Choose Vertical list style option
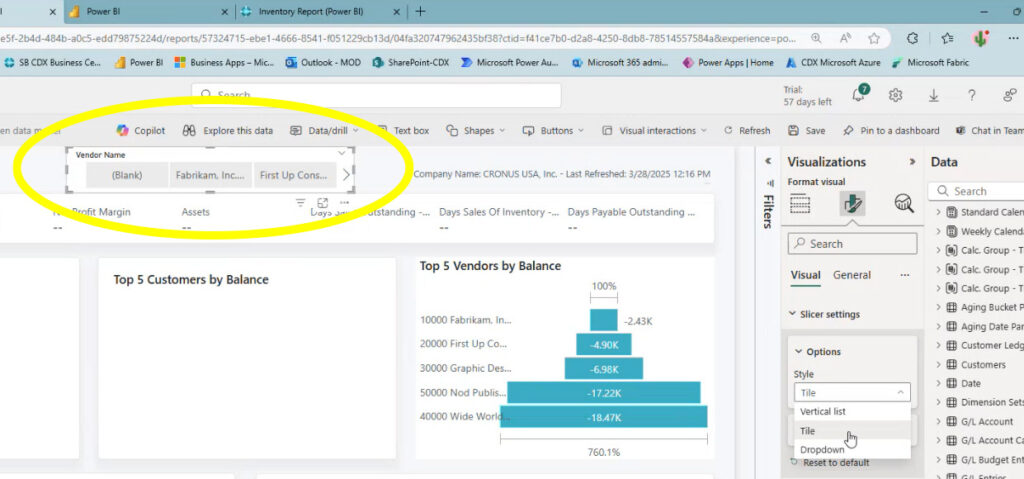Viewport: 1024px width, 479px height. pyautogui.click(x=852, y=412)
